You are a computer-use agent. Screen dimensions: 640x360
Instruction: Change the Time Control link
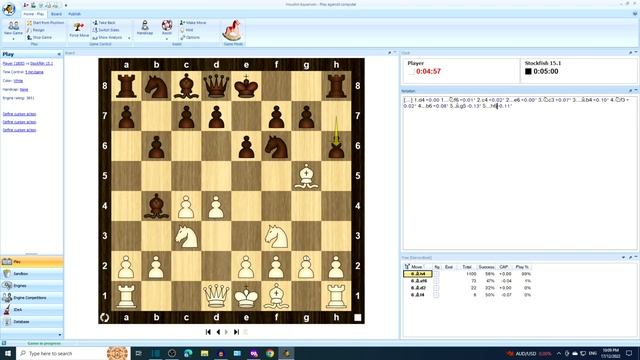34,72
